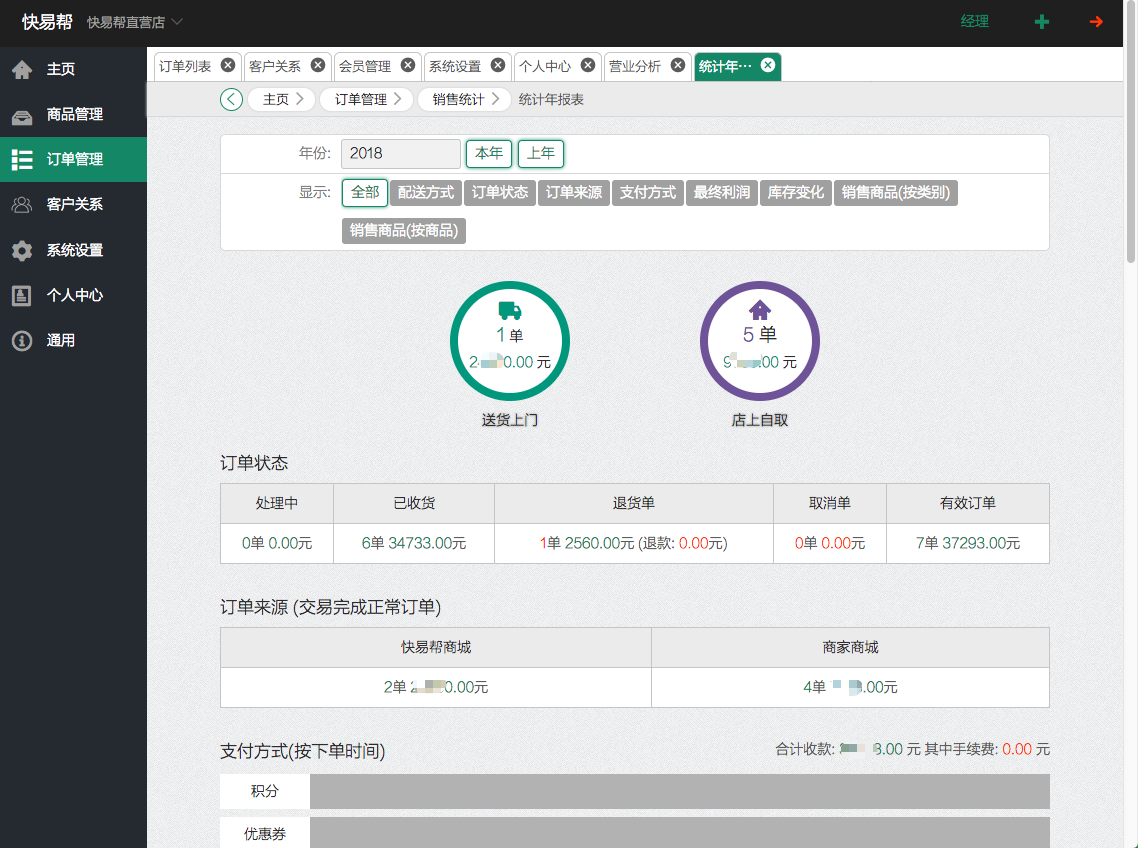Select the 本年 year button
This screenshot has width=1138, height=848.
[x=489, y=154]
